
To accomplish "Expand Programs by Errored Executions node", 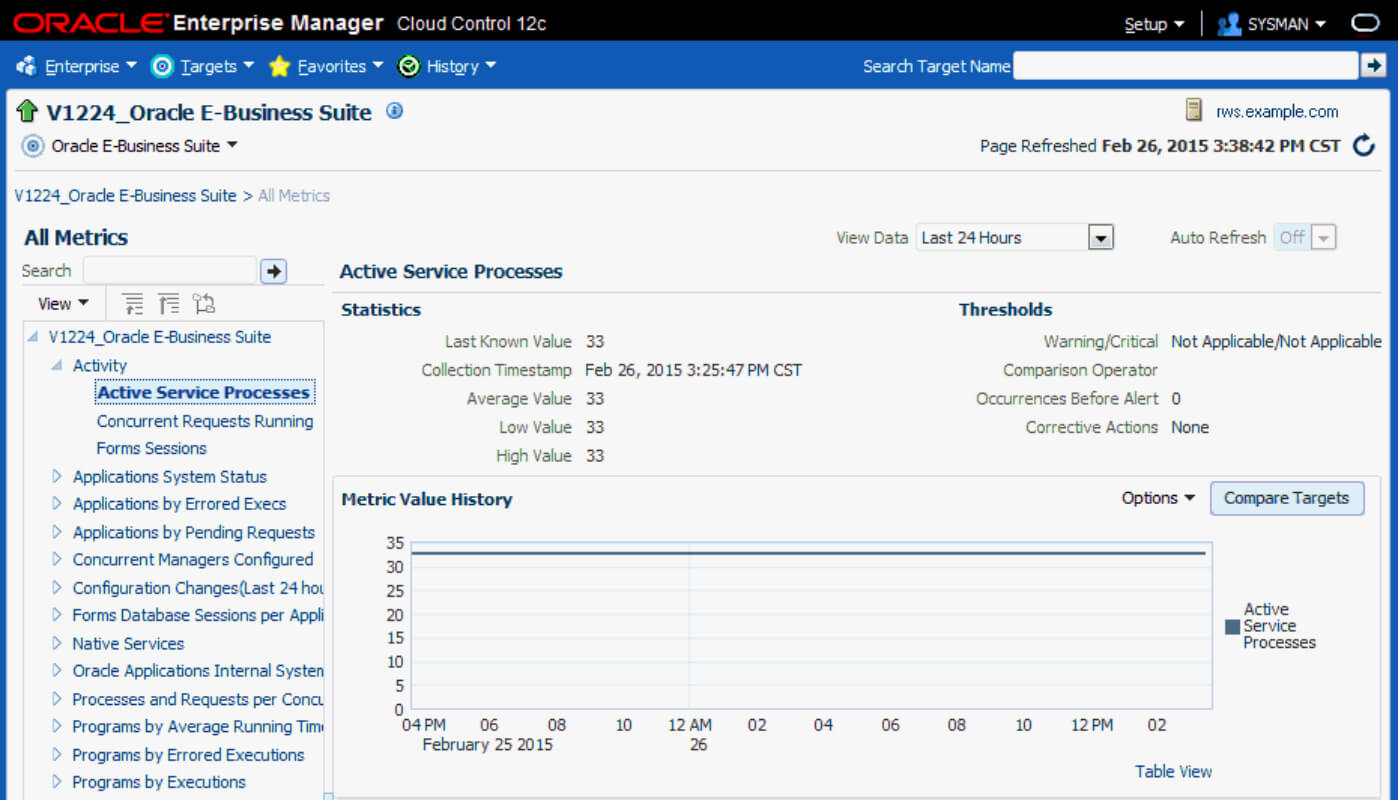I will point(57,755).
